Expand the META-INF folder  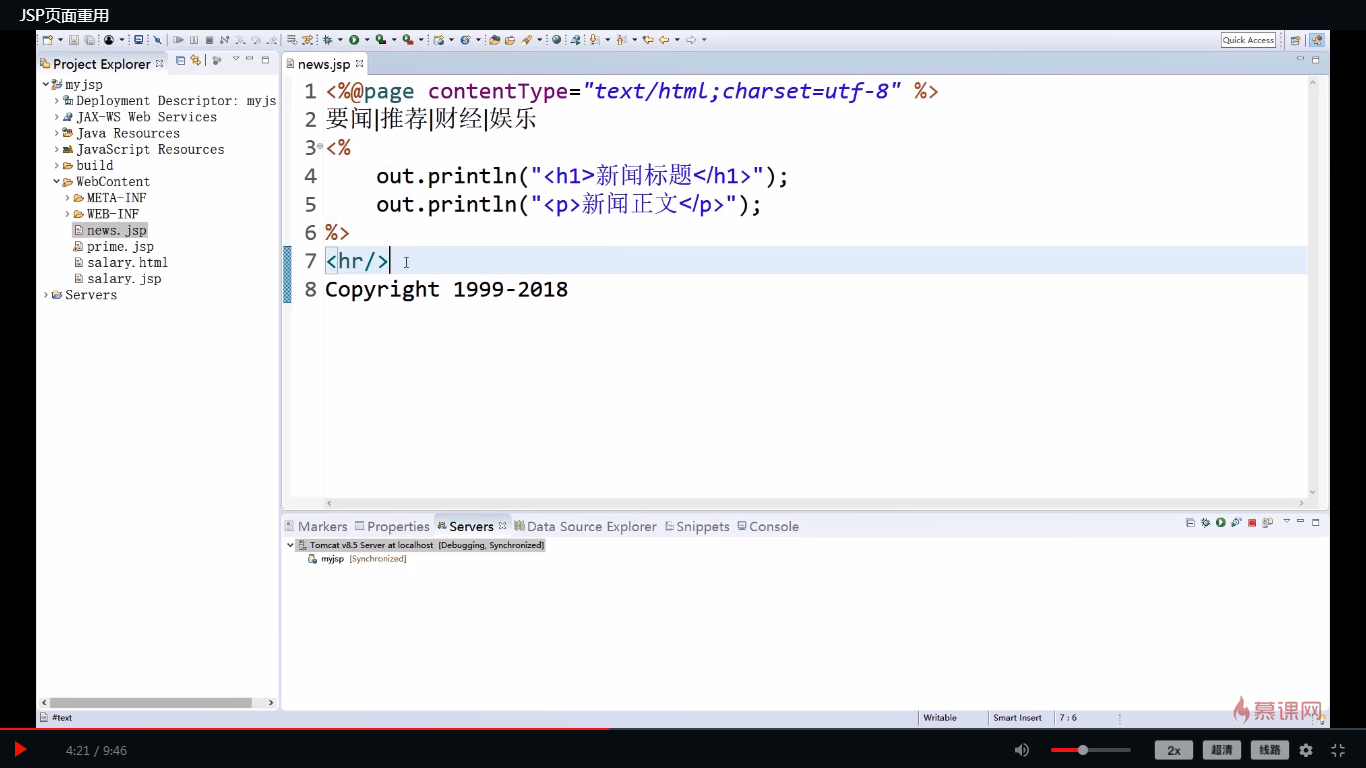pos(68,198)
